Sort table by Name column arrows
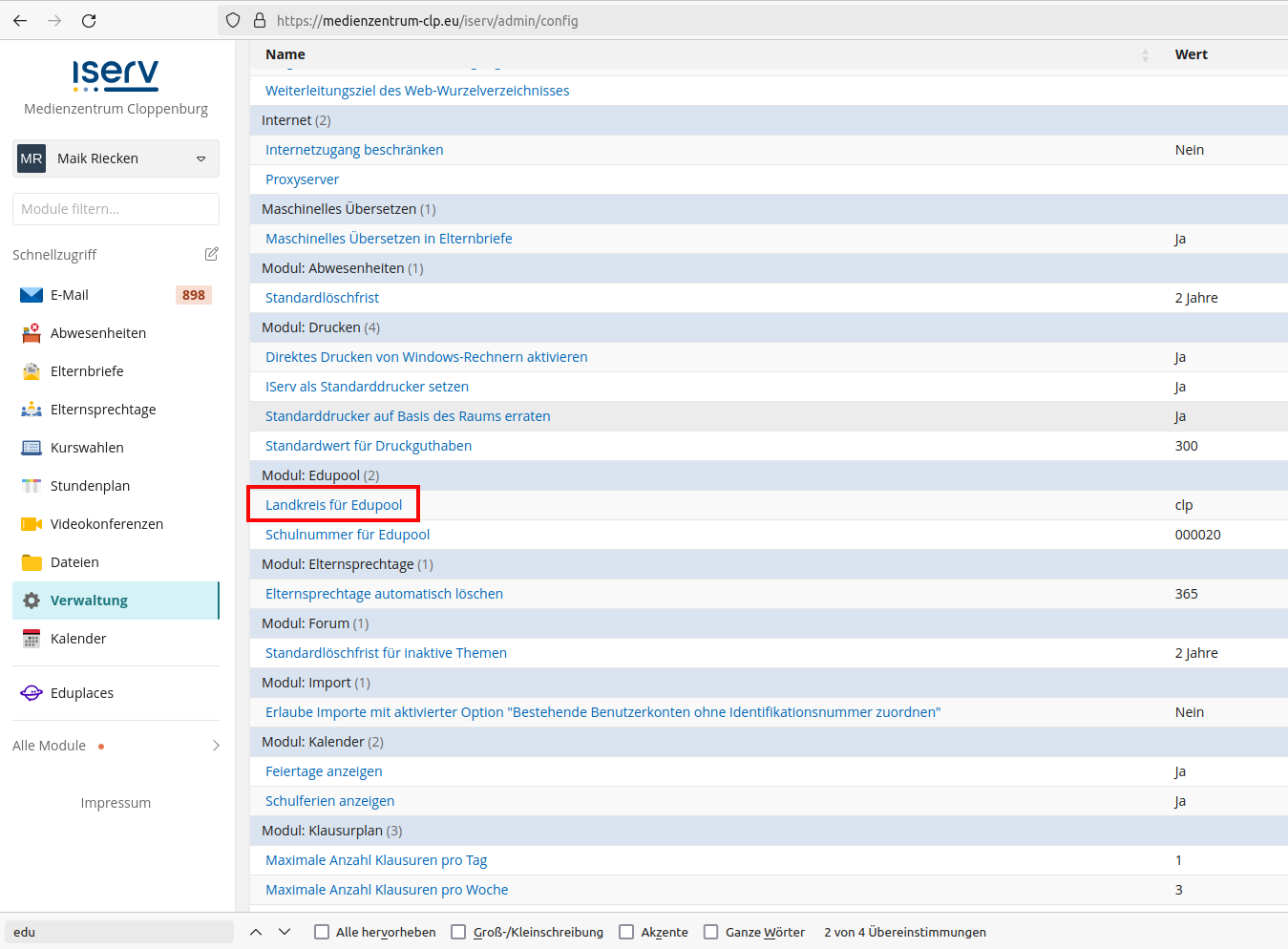Image resolution: width=1288 pixels, height=949 pixels. (x=1145, y=55)
